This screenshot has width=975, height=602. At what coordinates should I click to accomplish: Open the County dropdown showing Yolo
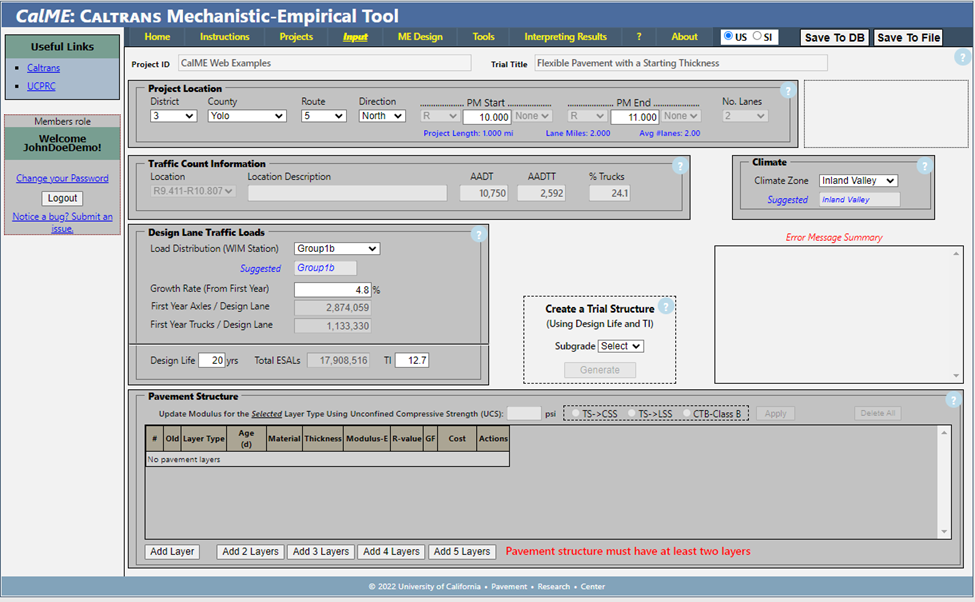pos(247,116)
